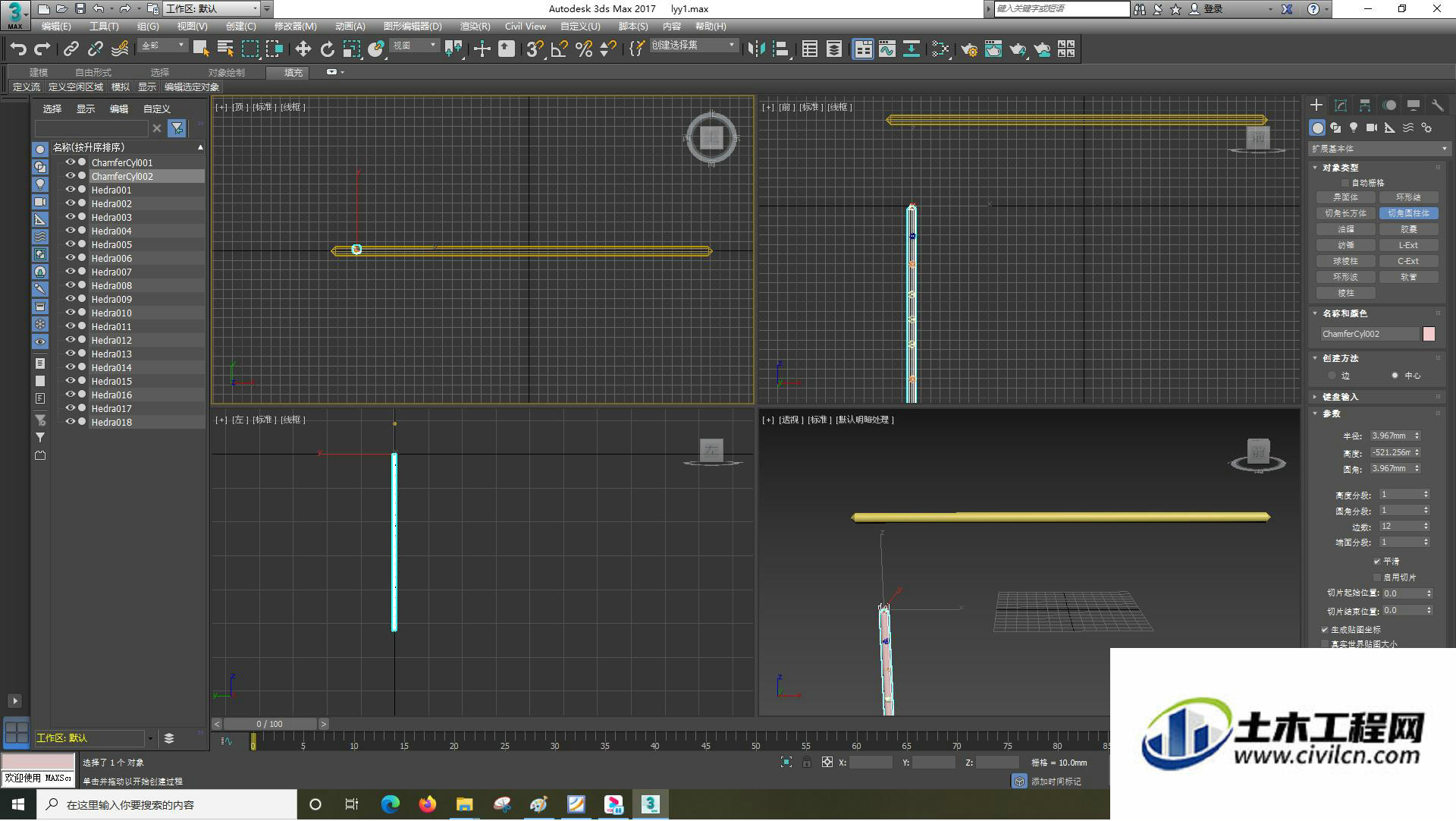Click the 胶囊 object button
Screen dimensions: 1456x821
pos(1408,230)
